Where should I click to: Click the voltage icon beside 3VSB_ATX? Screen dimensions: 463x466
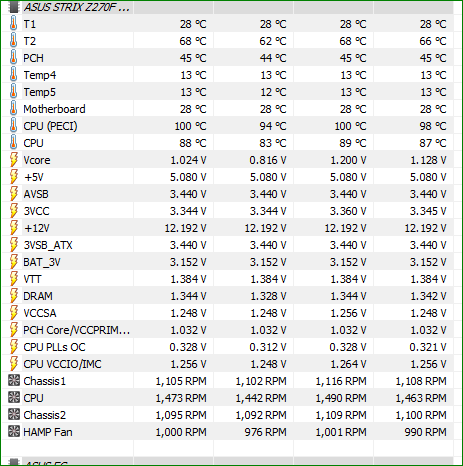(x=14, y=245)
